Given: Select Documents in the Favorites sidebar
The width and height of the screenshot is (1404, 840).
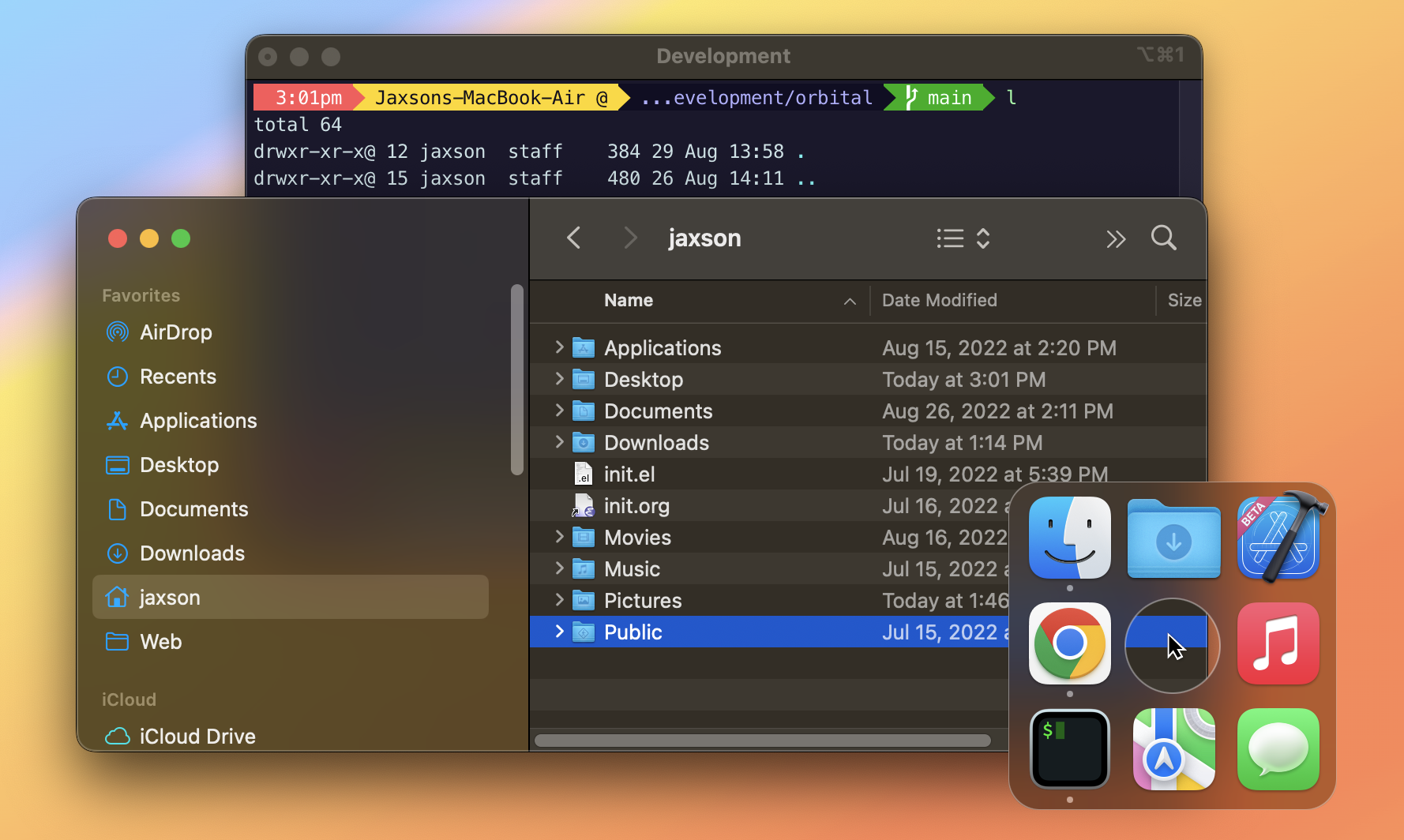Looking at the screenshot, I should pyautogui.click(x=291, y=509).
